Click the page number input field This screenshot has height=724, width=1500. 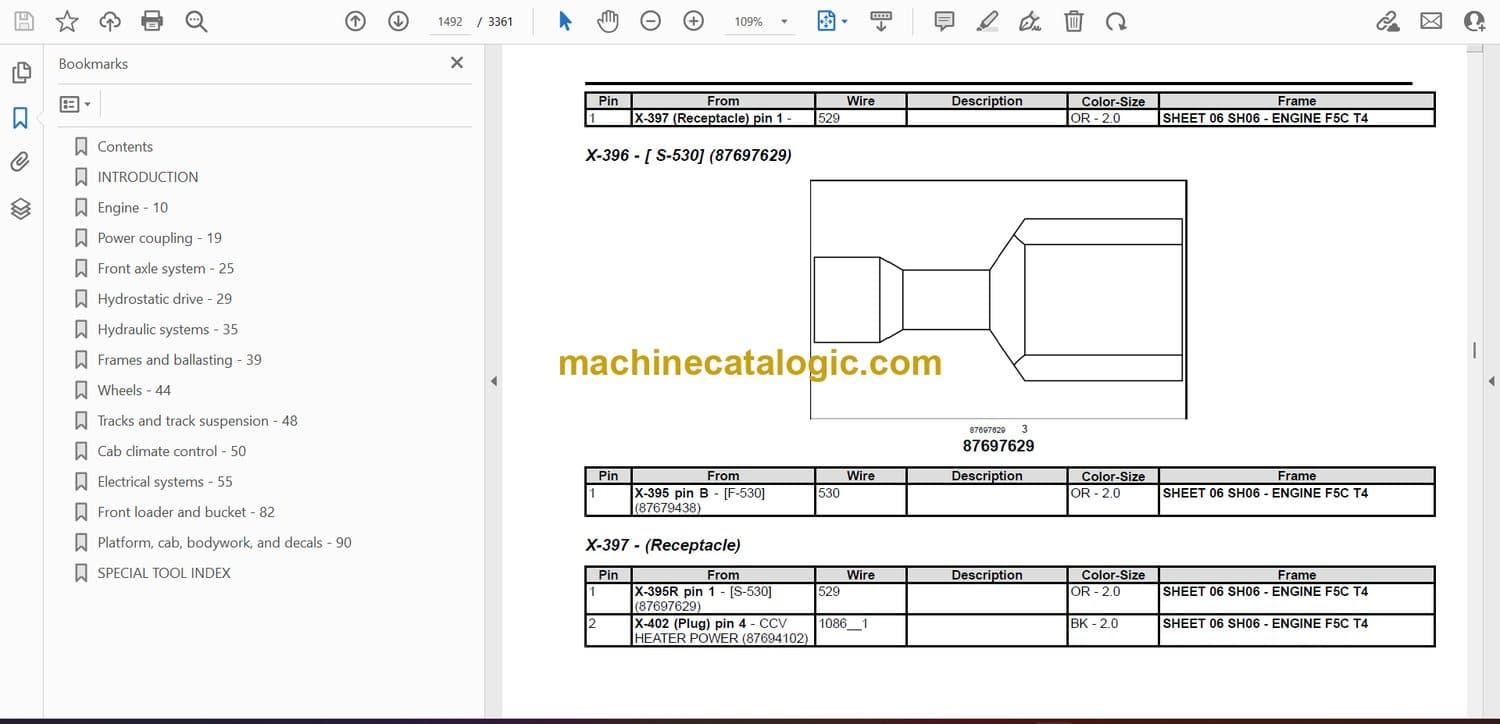click(450, 22)
